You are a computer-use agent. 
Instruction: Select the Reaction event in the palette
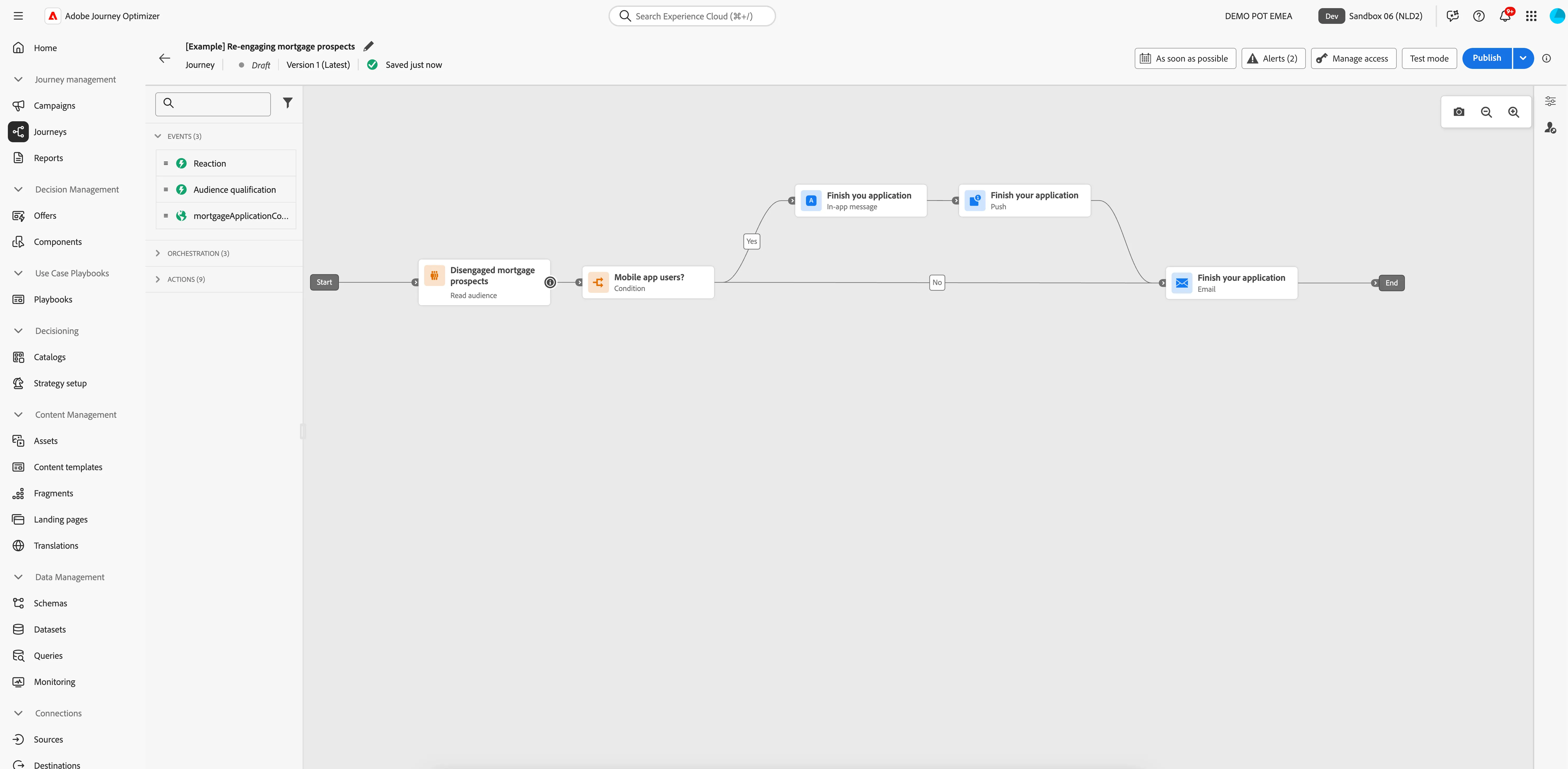226,164
